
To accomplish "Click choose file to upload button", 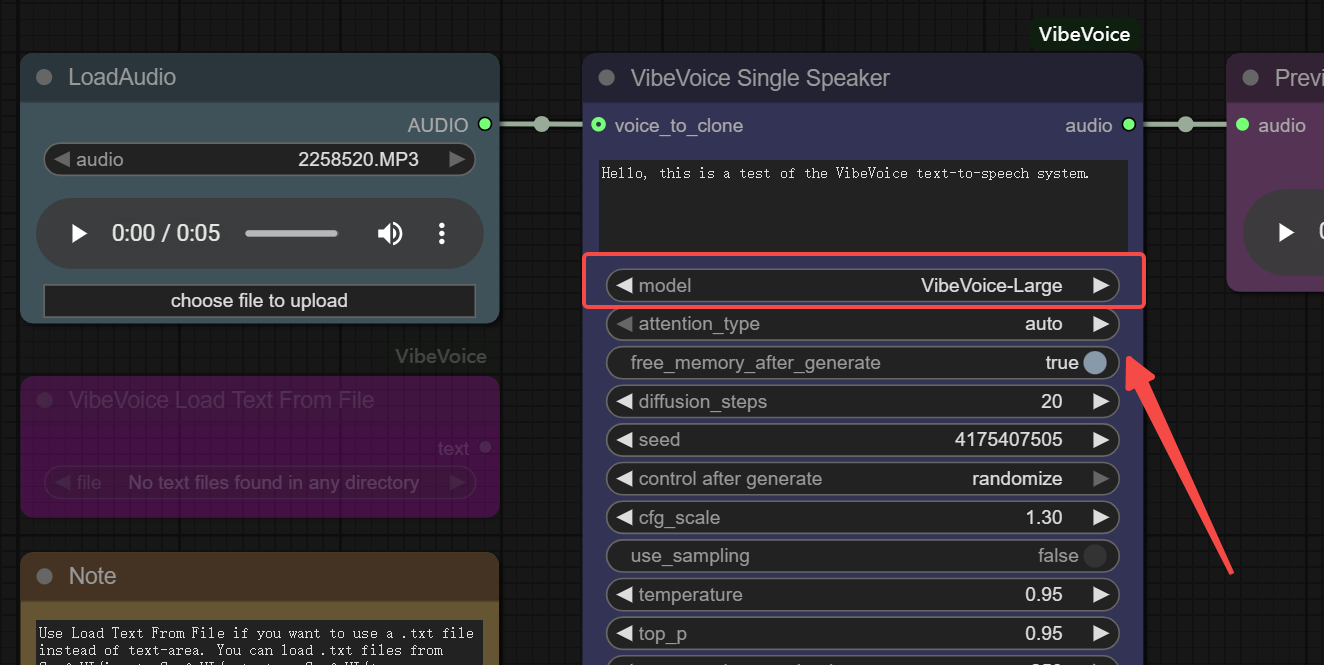I will [x=259, y=301].
